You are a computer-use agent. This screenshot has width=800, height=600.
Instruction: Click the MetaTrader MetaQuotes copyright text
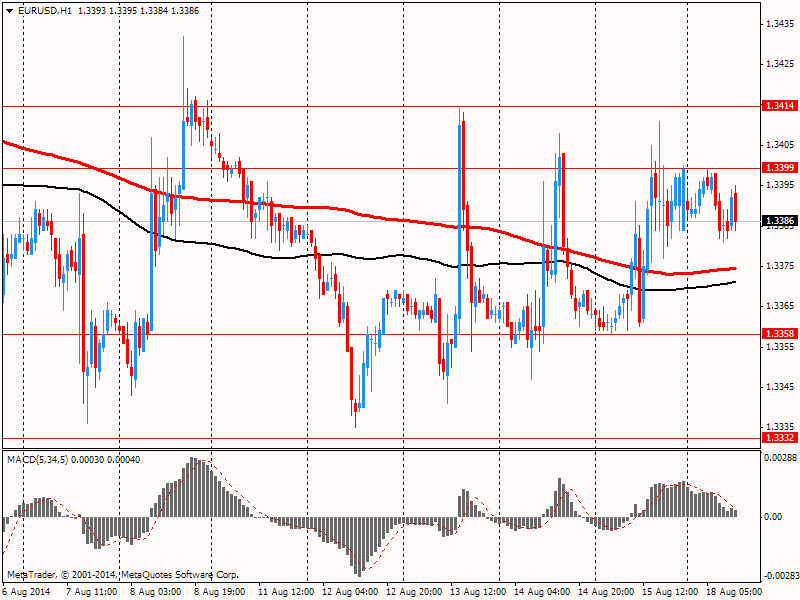(123, 575)
